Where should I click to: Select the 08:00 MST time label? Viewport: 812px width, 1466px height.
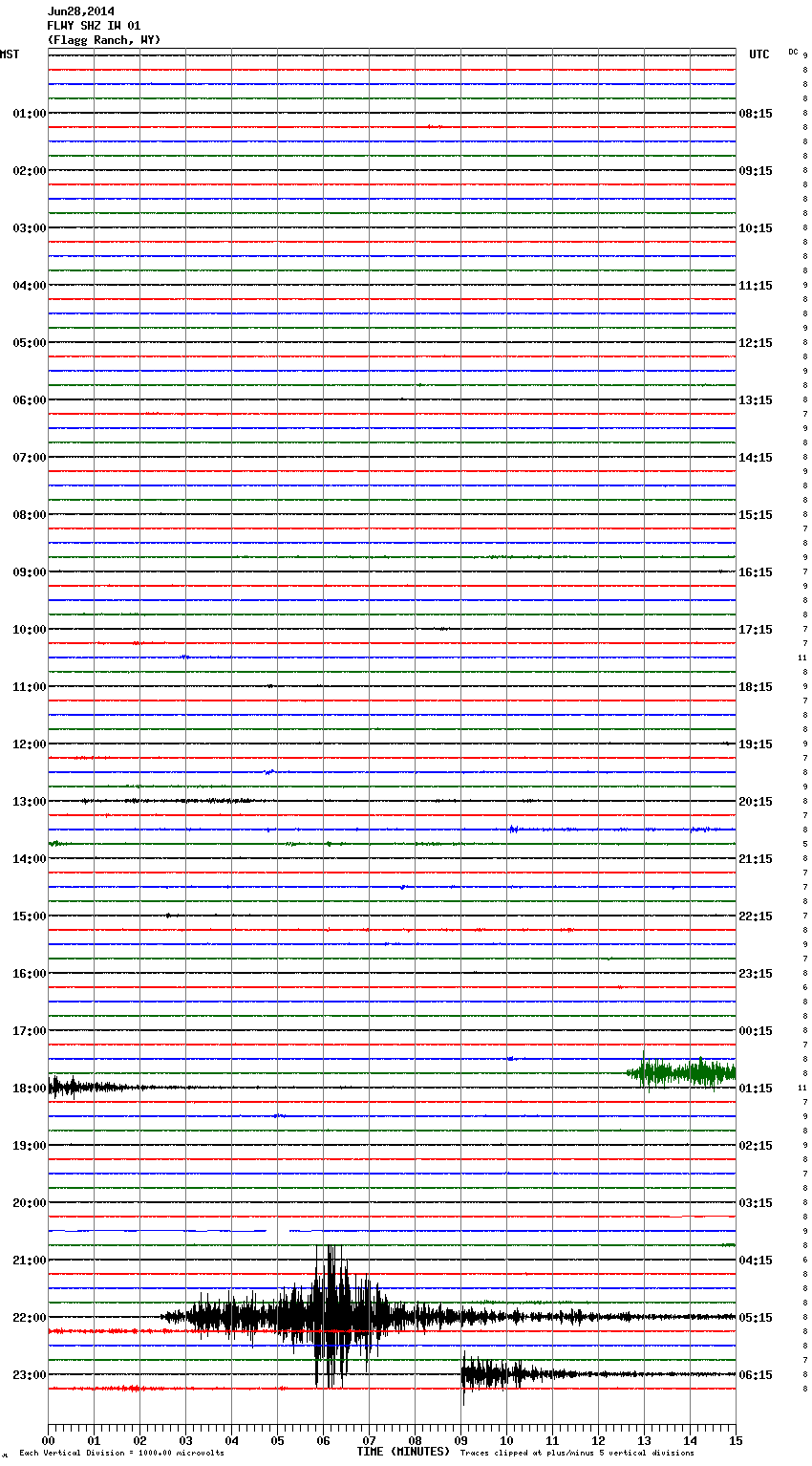[29, 515]
